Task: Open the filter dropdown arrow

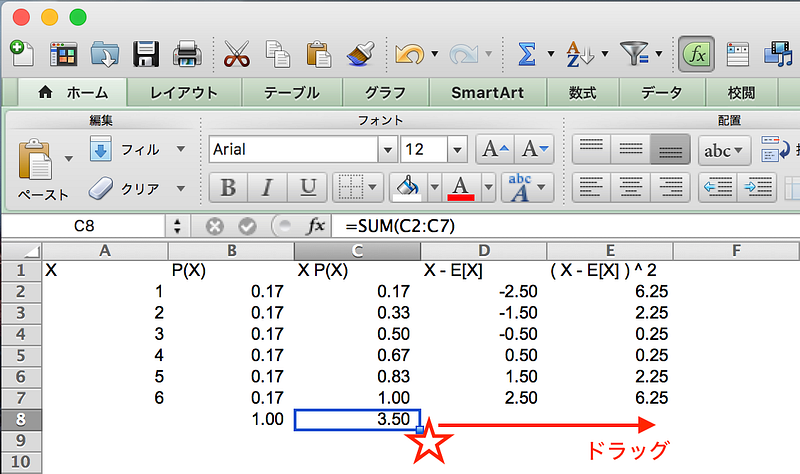Action: (659, 54)
